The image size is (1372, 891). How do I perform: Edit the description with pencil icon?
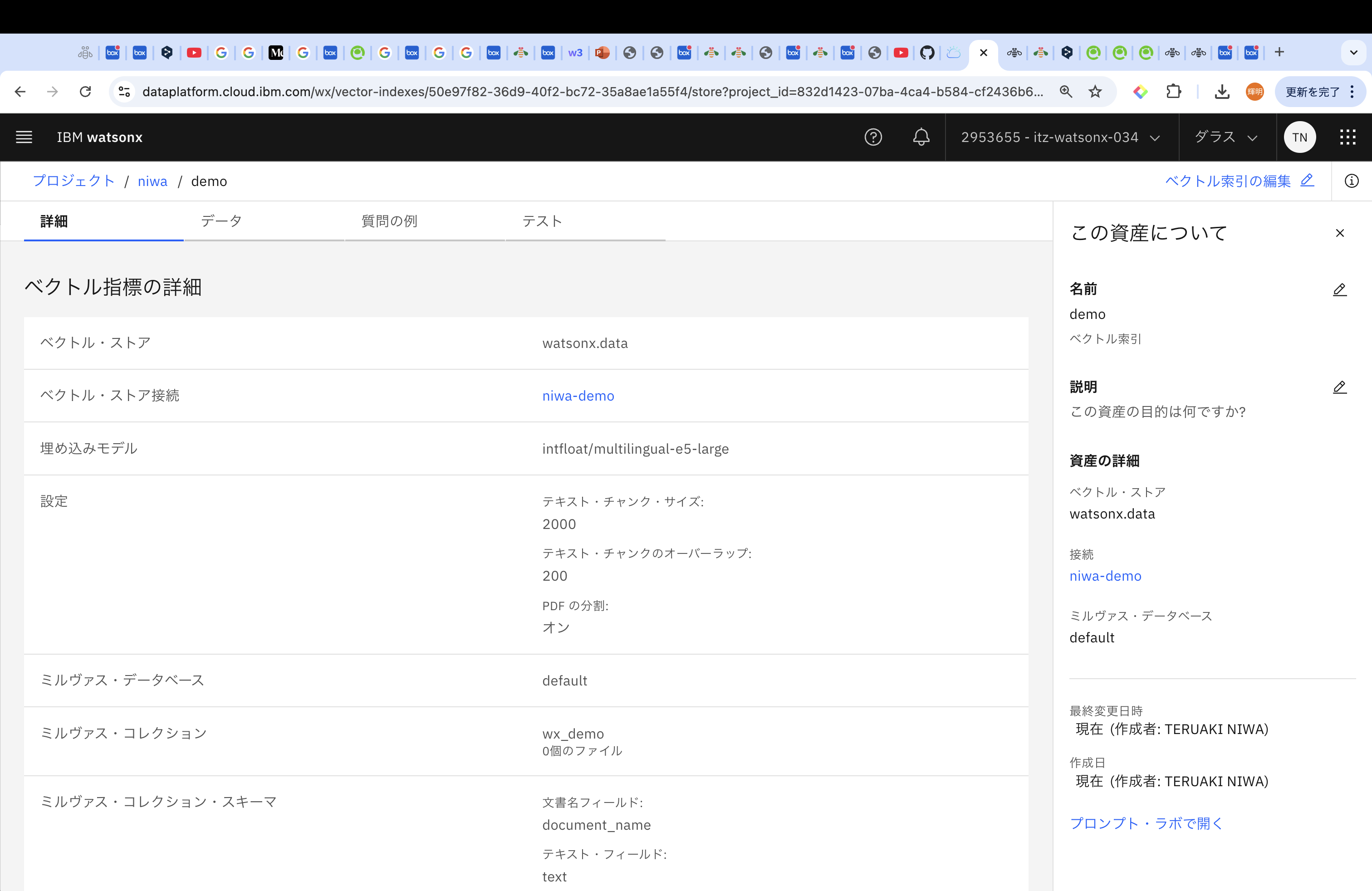1339,387
